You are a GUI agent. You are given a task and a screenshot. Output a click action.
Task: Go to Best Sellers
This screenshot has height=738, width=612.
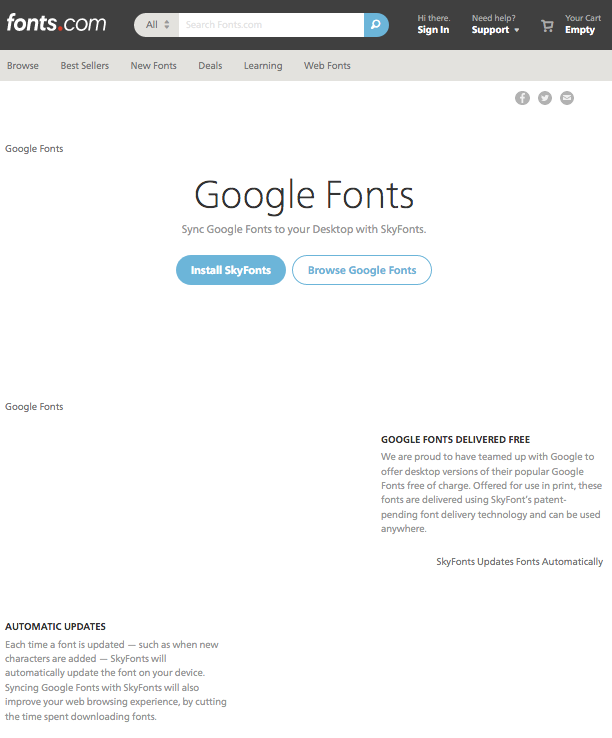coord(85,65)
